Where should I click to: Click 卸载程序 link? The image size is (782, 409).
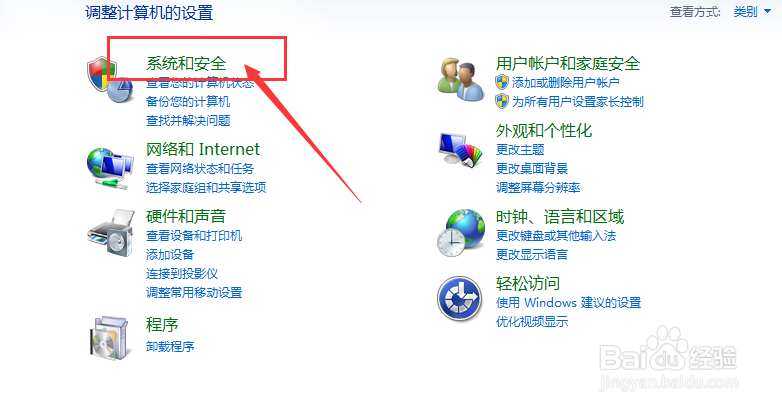point(170,346)
